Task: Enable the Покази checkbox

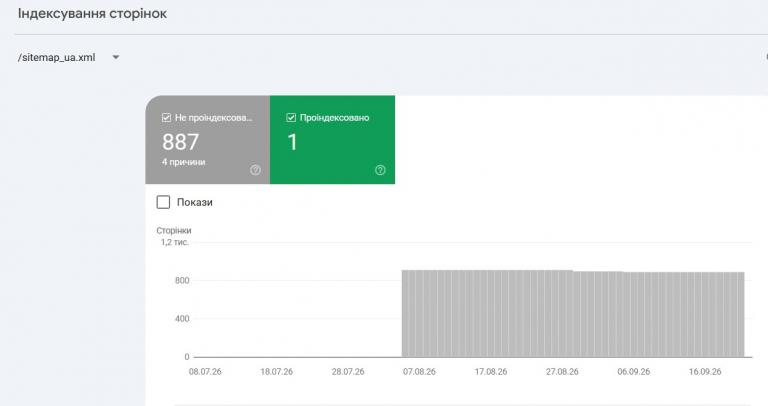Action: [x=163, y=202]
